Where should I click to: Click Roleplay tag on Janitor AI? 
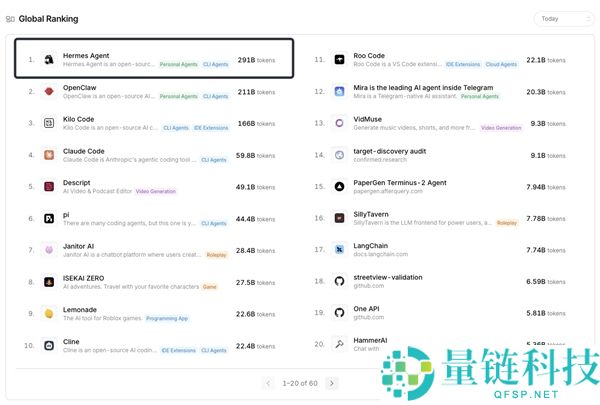click(x=217, y=255)
